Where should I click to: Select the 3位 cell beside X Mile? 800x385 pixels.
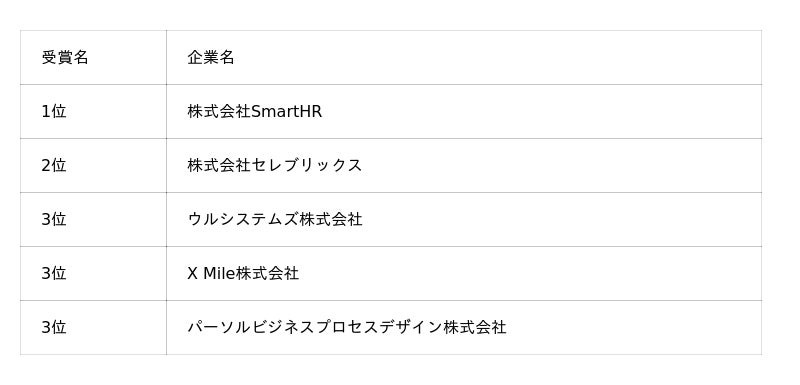click(93, 274)
